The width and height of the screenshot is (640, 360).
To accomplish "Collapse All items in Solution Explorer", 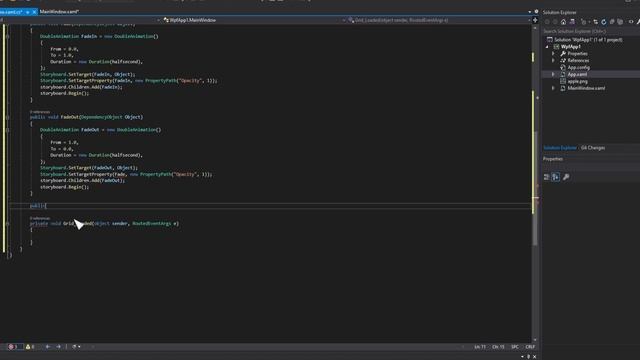I will pyautogui.click(x=612, y=22).
